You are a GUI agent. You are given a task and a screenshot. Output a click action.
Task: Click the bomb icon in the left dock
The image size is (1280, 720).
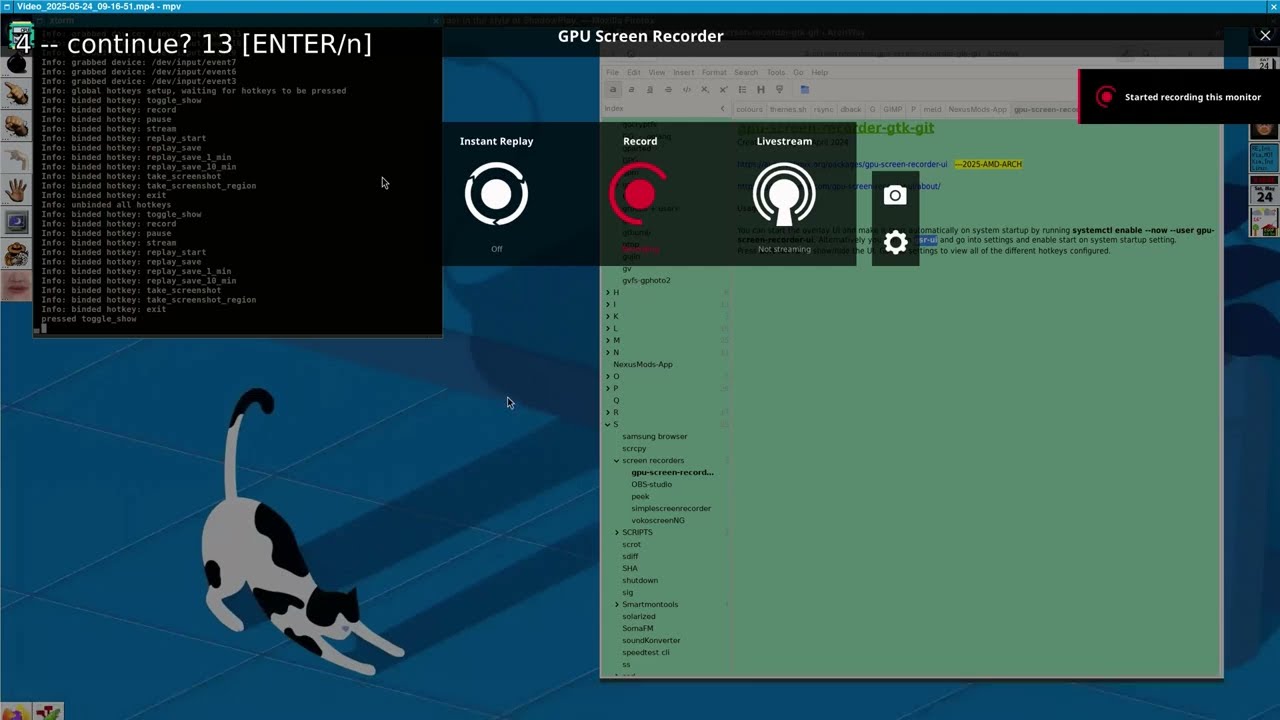(x=16, y=63)
